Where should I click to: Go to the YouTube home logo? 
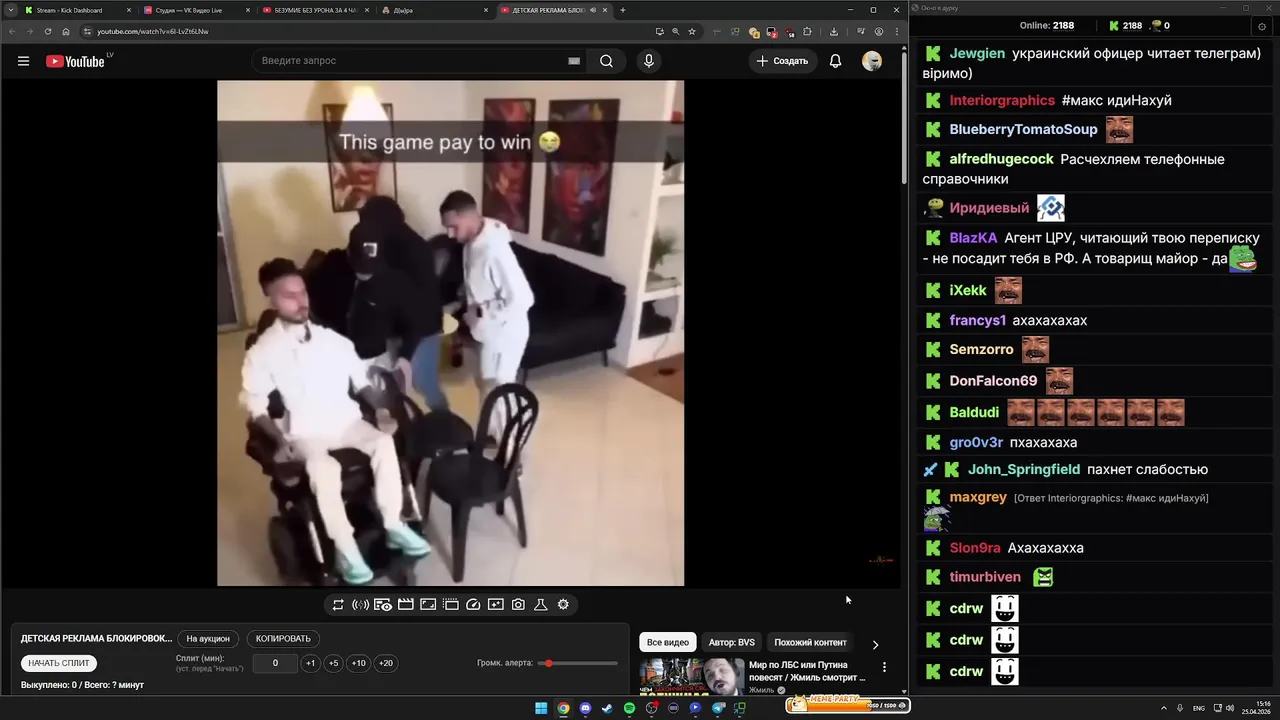point(75,61)
